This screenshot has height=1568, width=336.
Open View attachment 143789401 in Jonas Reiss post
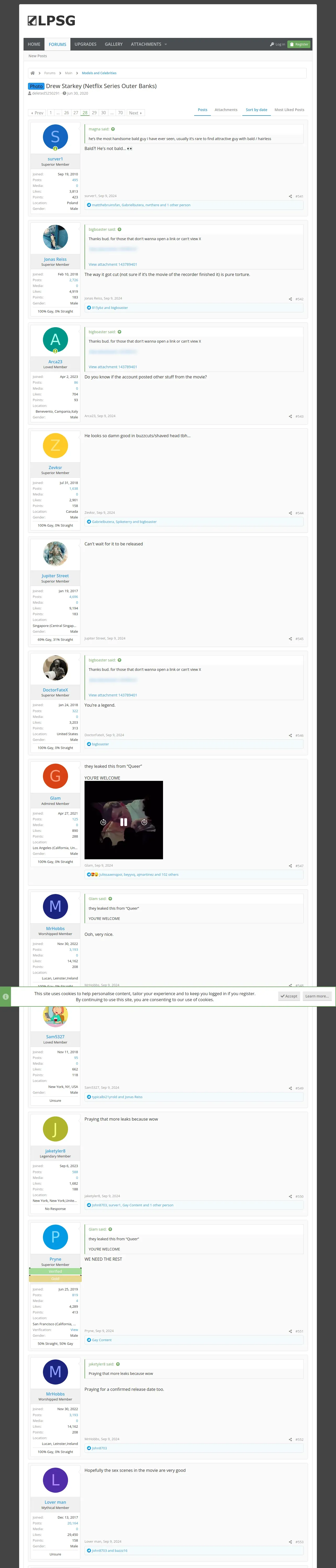pos(113,265)
